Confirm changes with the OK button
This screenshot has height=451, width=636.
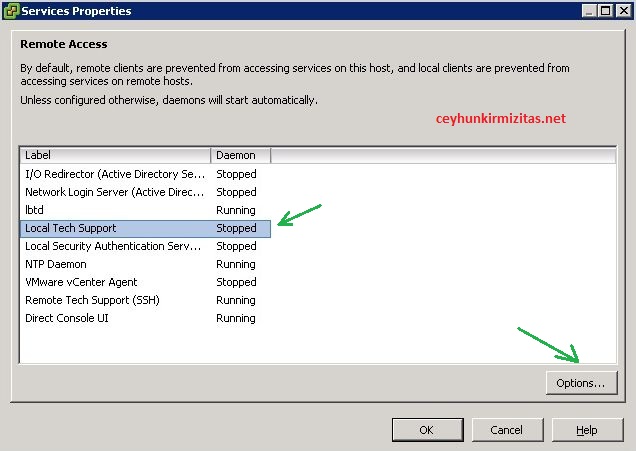[426, 430]
